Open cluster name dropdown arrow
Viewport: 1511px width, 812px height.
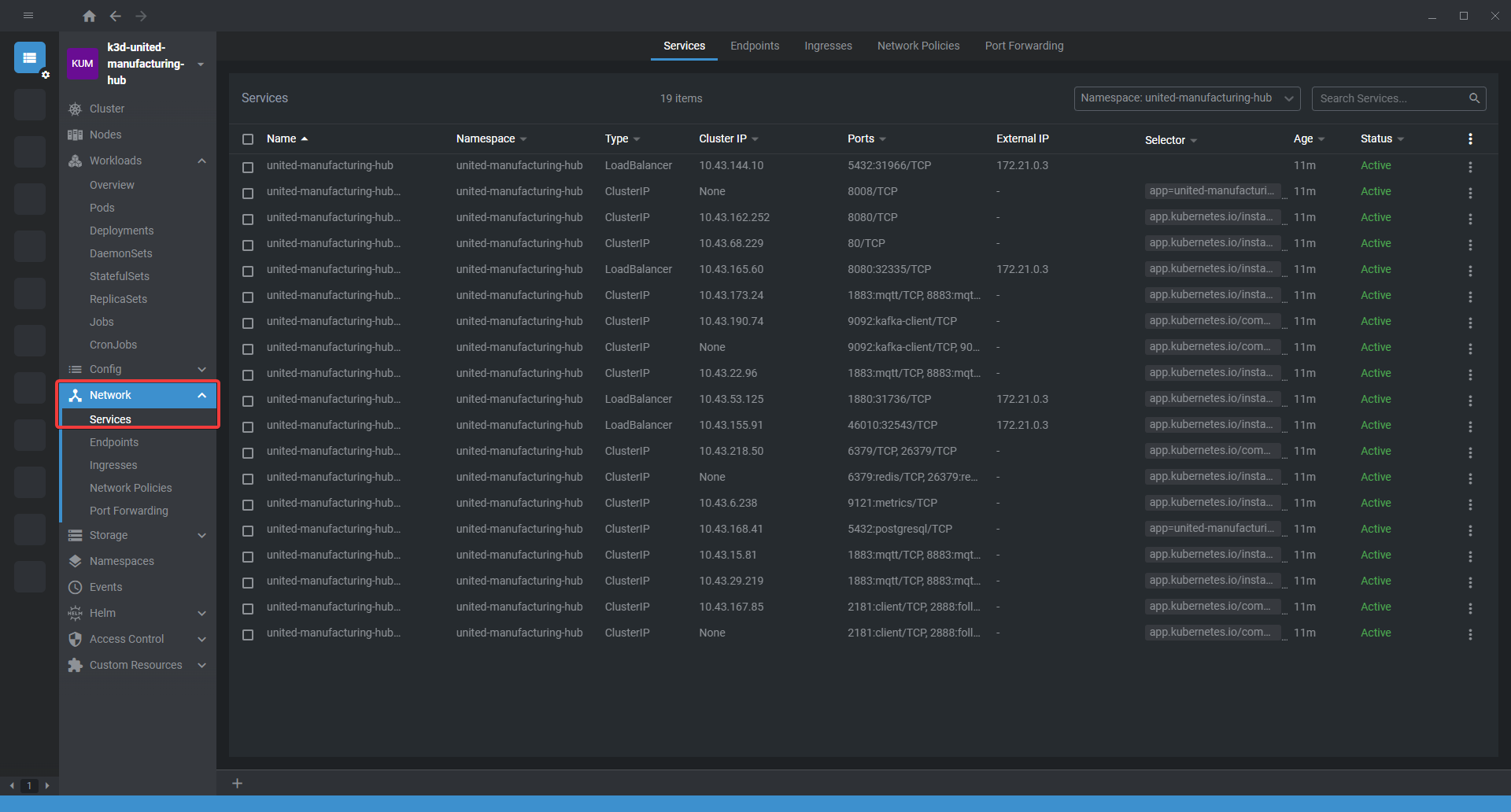[201, 65]
